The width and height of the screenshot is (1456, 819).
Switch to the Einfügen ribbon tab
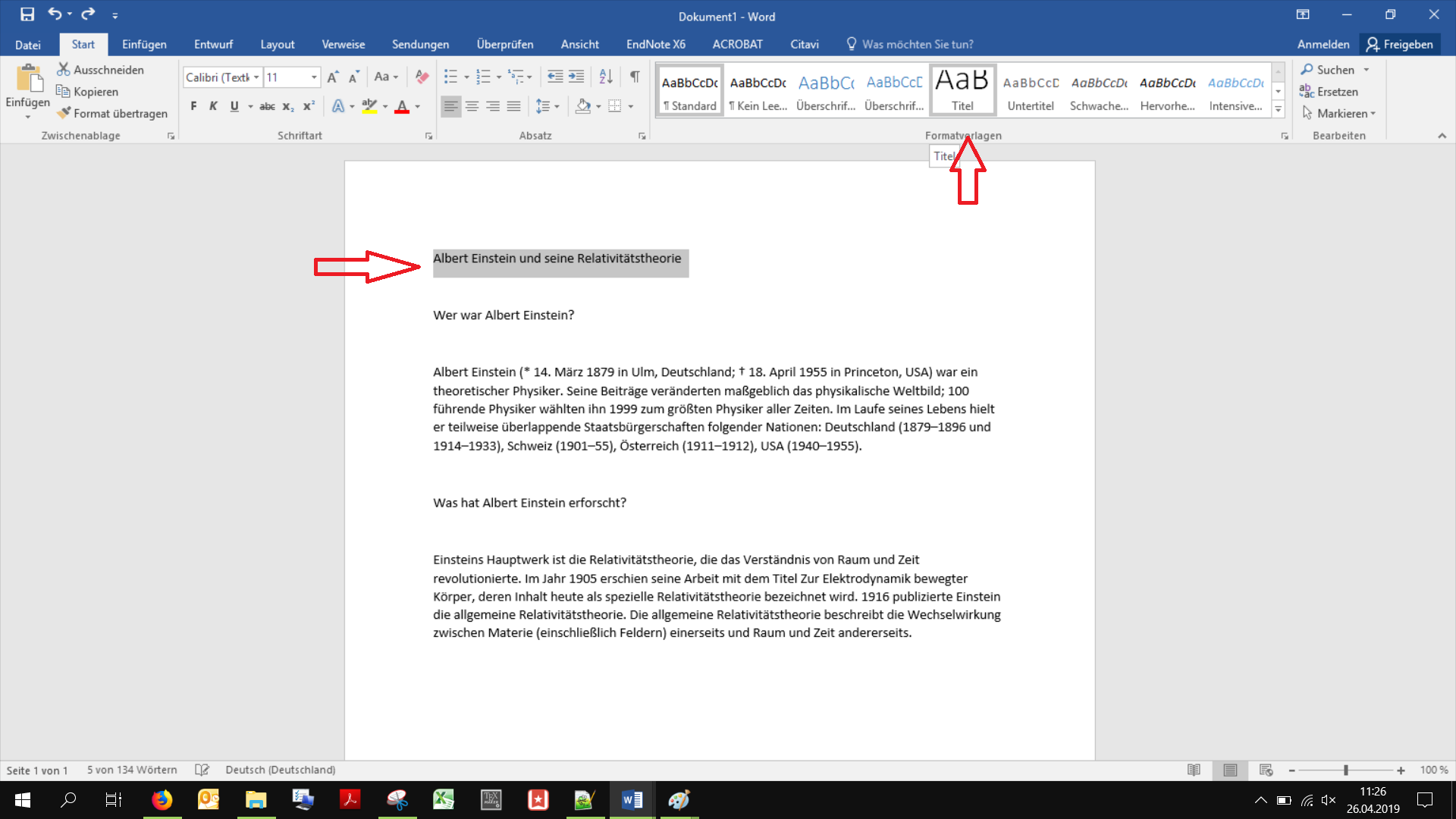(x=143, y=44)
